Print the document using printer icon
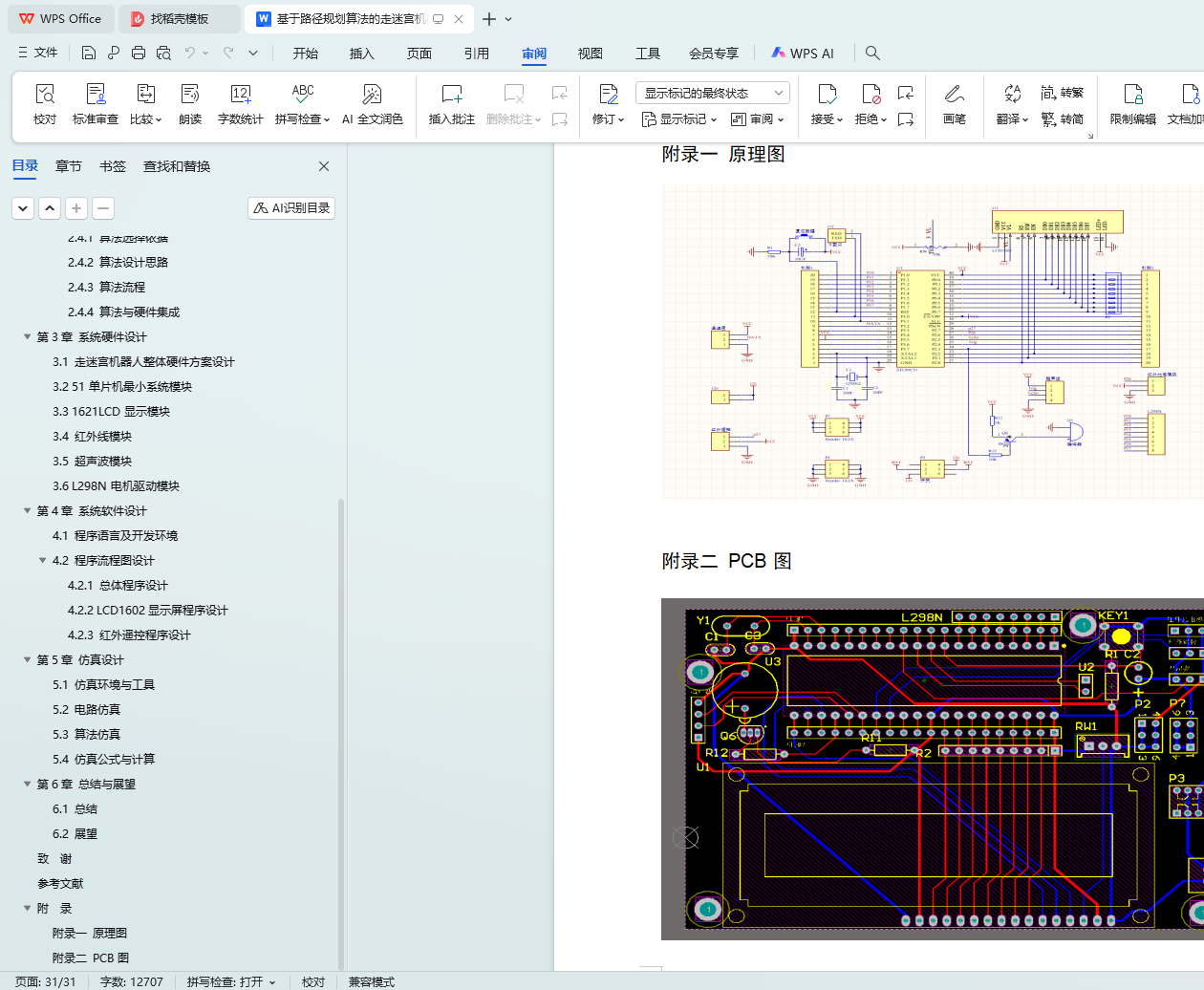The image size is (1204, 990). (x=139, y=53)
